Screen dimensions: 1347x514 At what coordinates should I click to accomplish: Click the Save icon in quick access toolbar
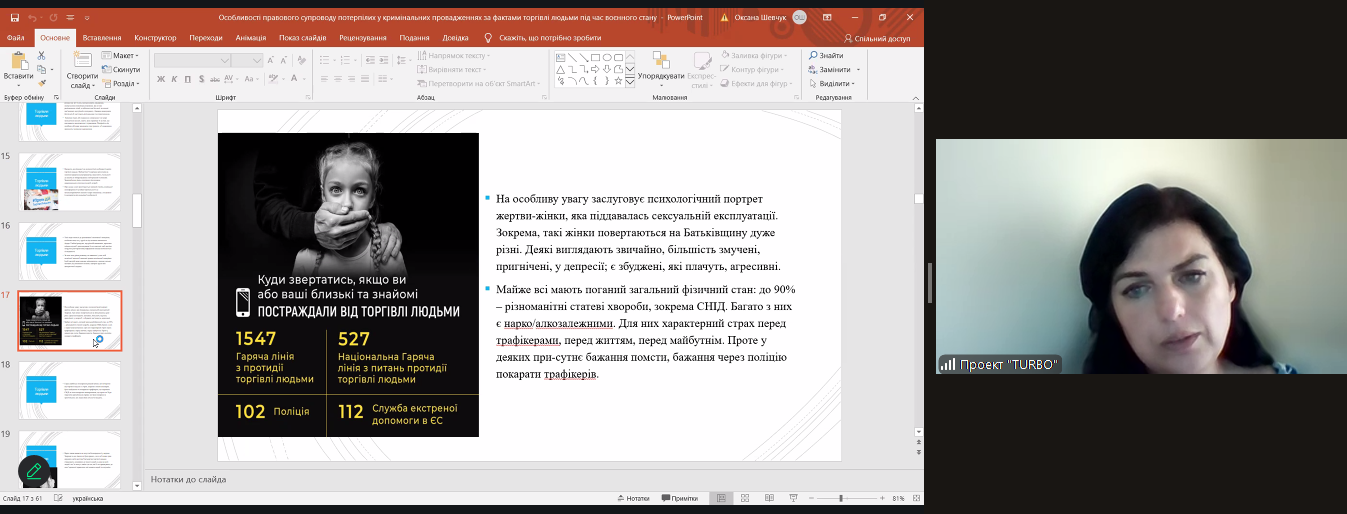15,17
